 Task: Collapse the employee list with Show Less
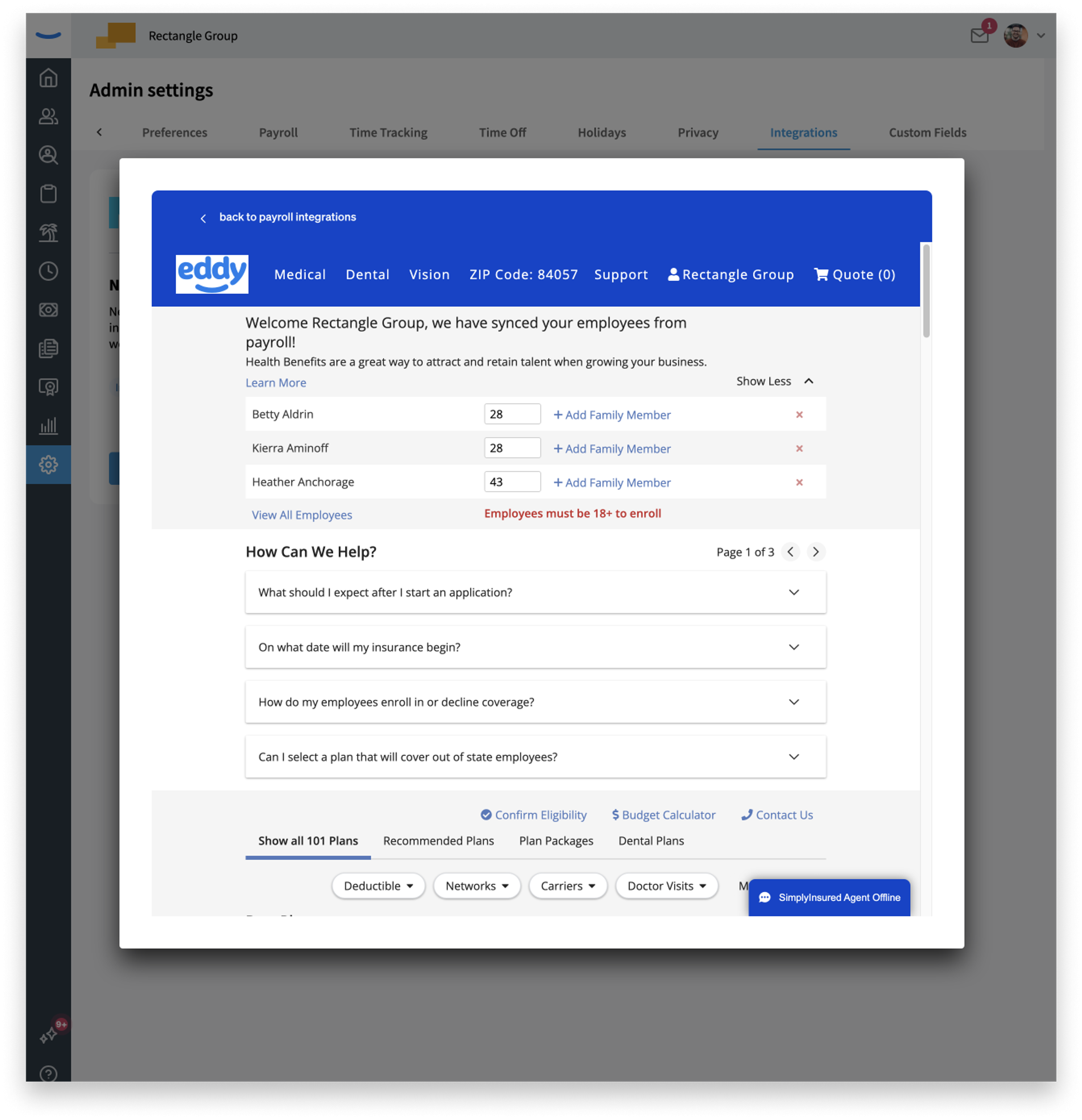(775, 381)
